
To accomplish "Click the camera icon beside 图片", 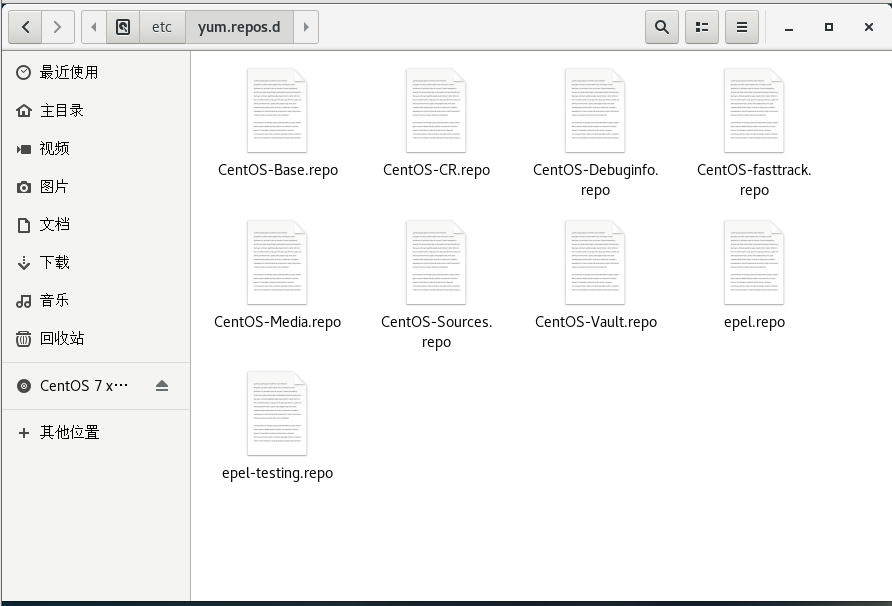I will pyautogui.click(x=23, y=187).
